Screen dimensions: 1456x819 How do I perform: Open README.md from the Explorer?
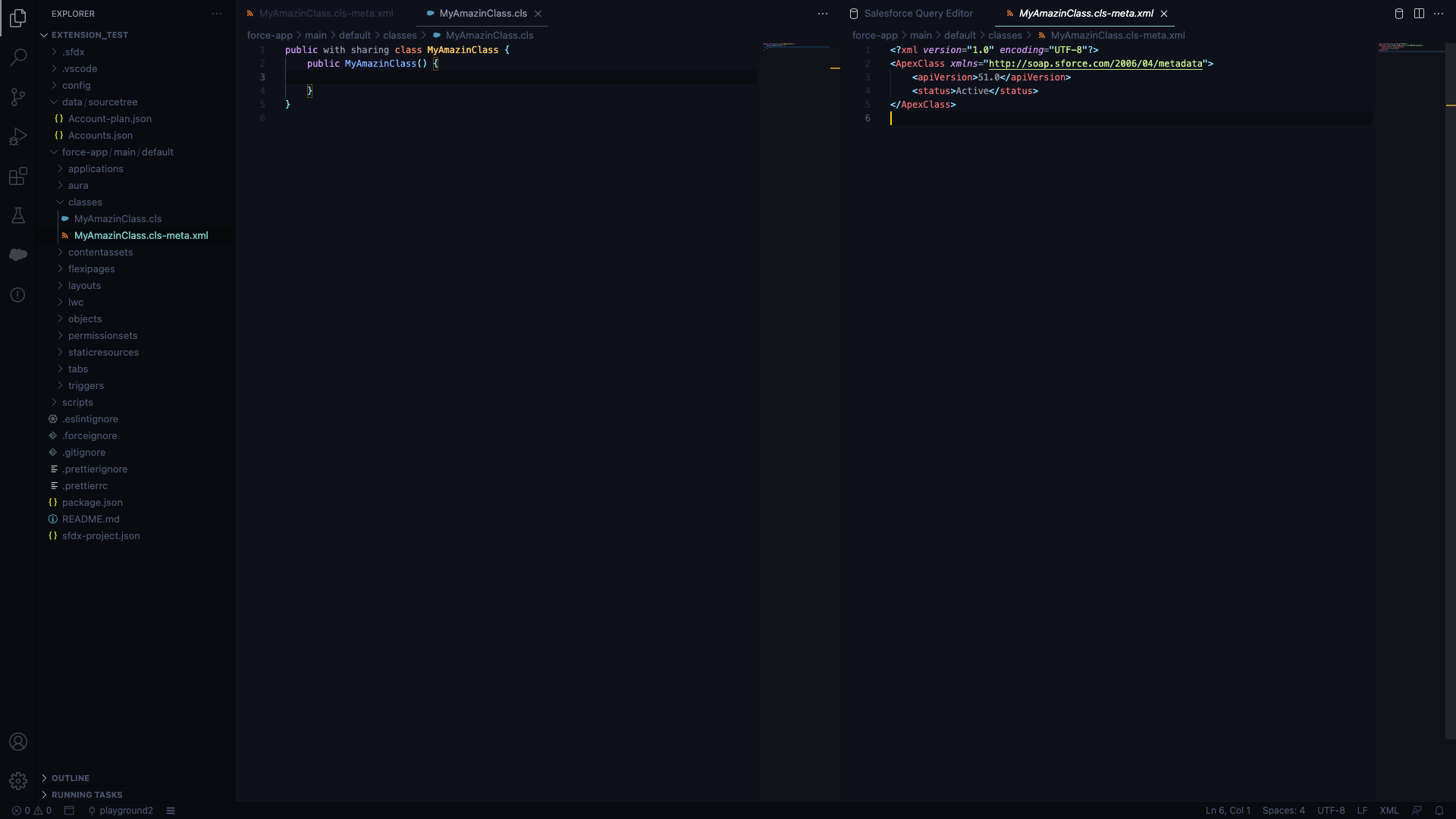(91, 519)
